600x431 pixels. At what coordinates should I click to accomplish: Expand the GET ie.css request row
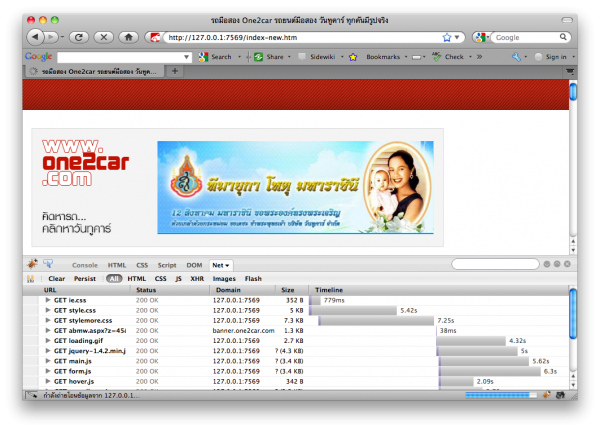point(48,300)
